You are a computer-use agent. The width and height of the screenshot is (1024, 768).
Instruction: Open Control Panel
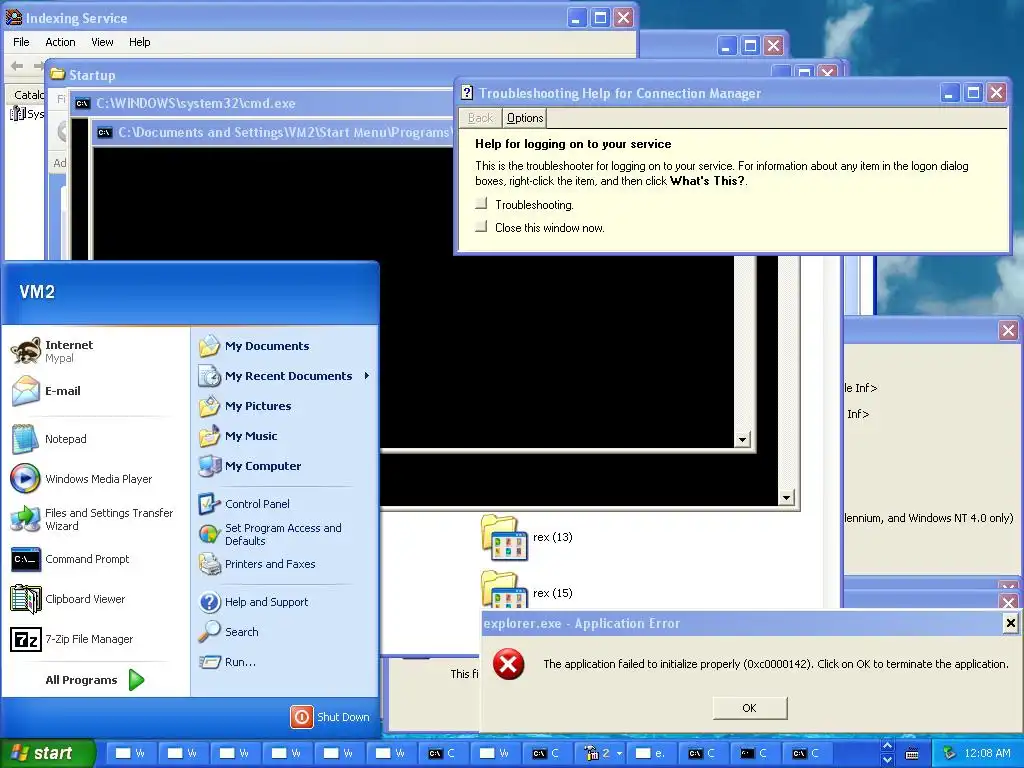pos(285,504)
